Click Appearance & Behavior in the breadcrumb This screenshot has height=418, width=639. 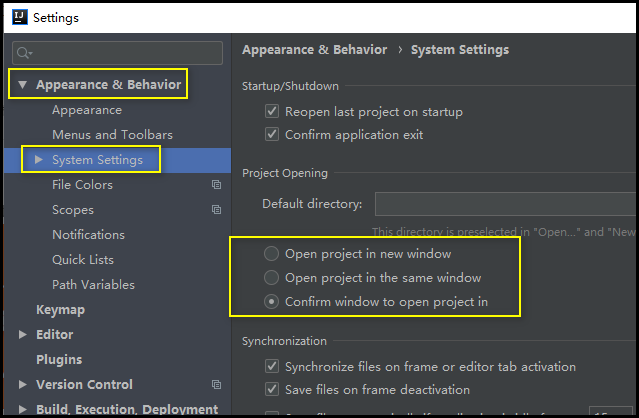click(314, 50)
